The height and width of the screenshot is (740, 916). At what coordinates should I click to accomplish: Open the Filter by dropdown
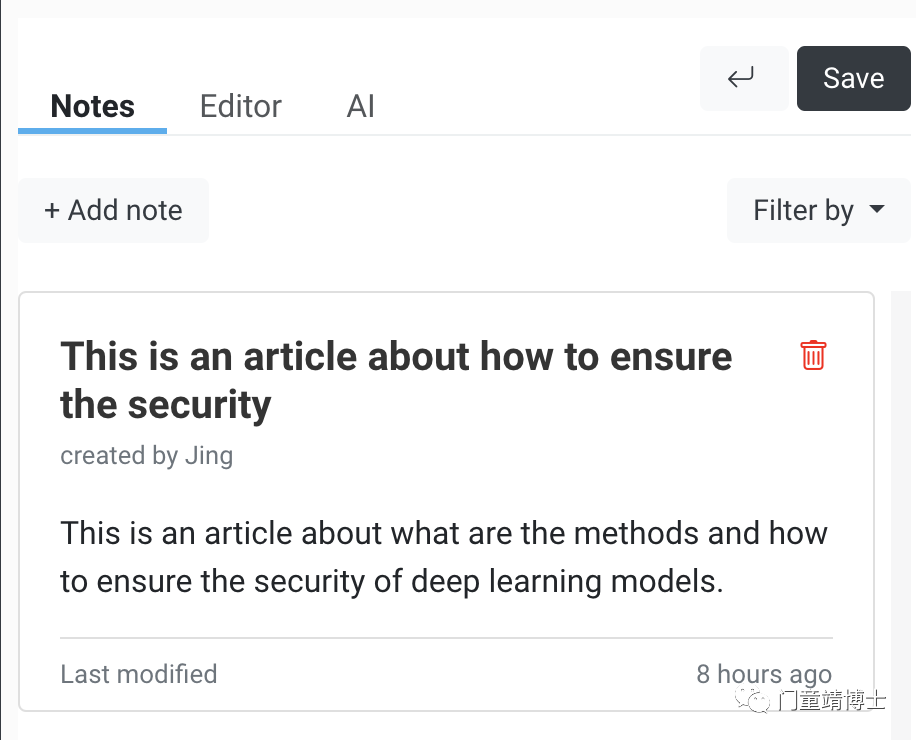pos(818,210)
